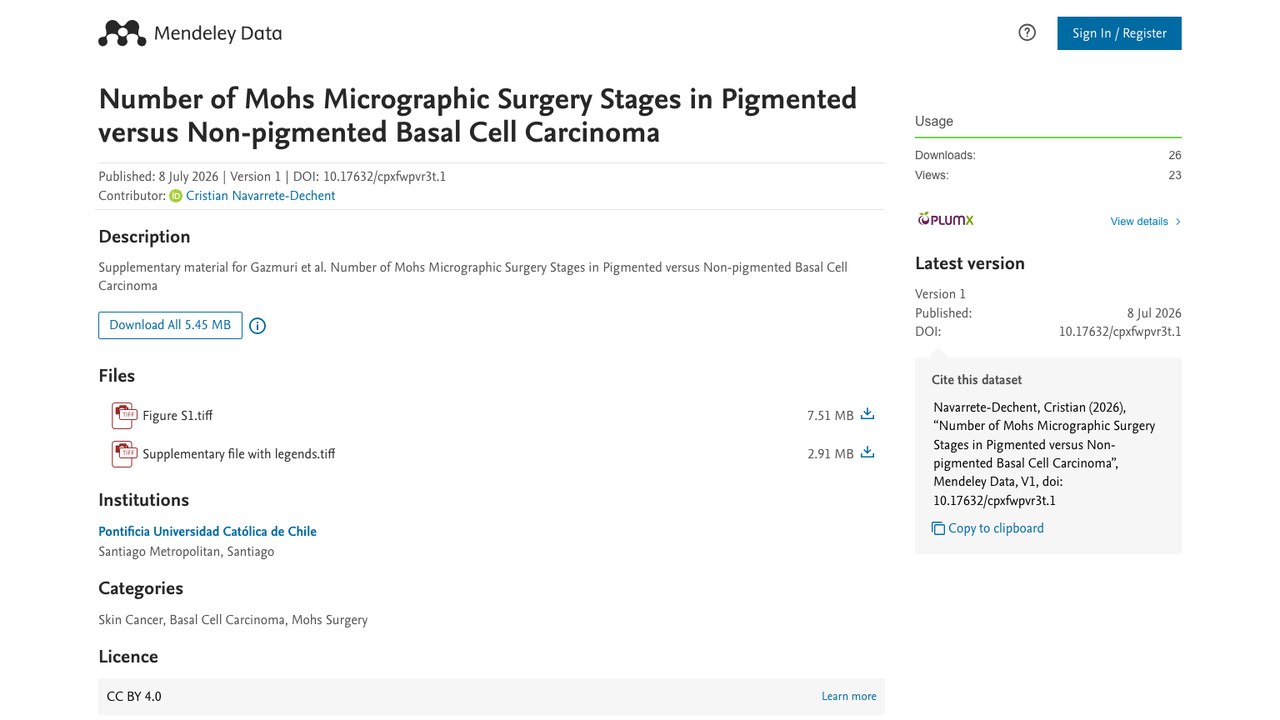Open Pontificia Universidad Católica de Chile link
This screenshot has height=720, width=1280.
click(207, 532)
